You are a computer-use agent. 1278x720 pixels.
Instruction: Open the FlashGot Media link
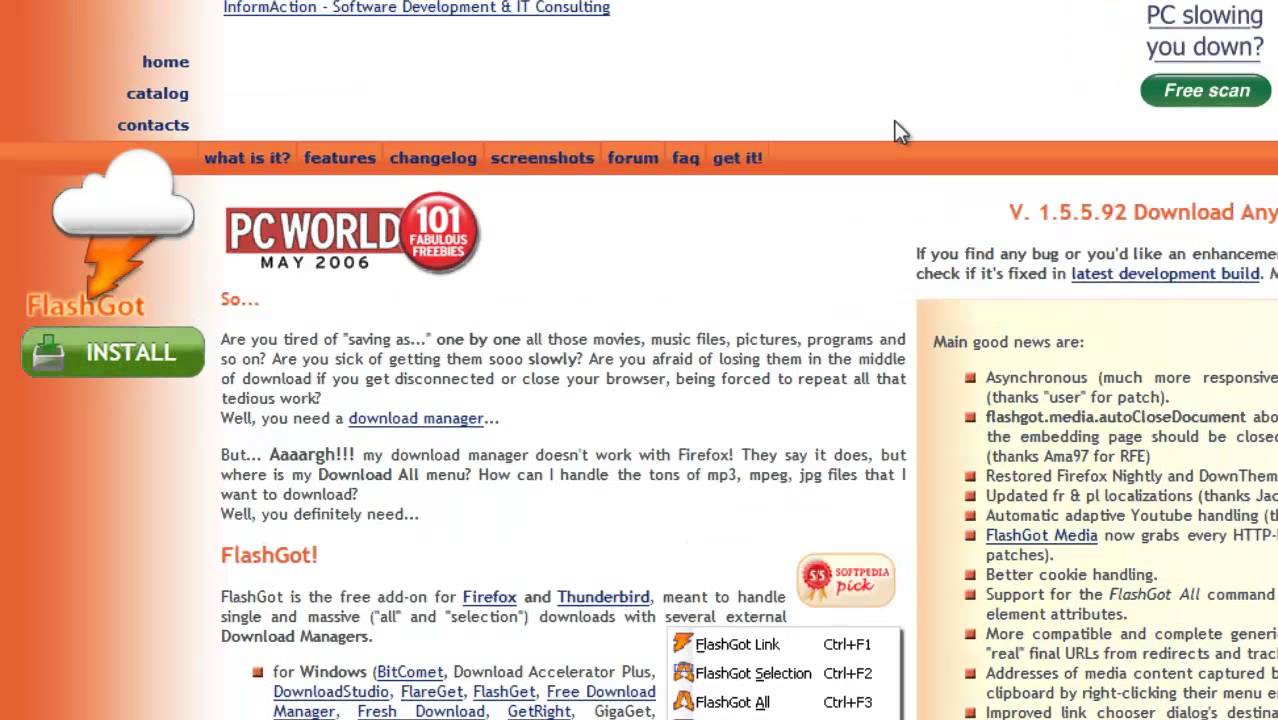tap(1041, 535)
